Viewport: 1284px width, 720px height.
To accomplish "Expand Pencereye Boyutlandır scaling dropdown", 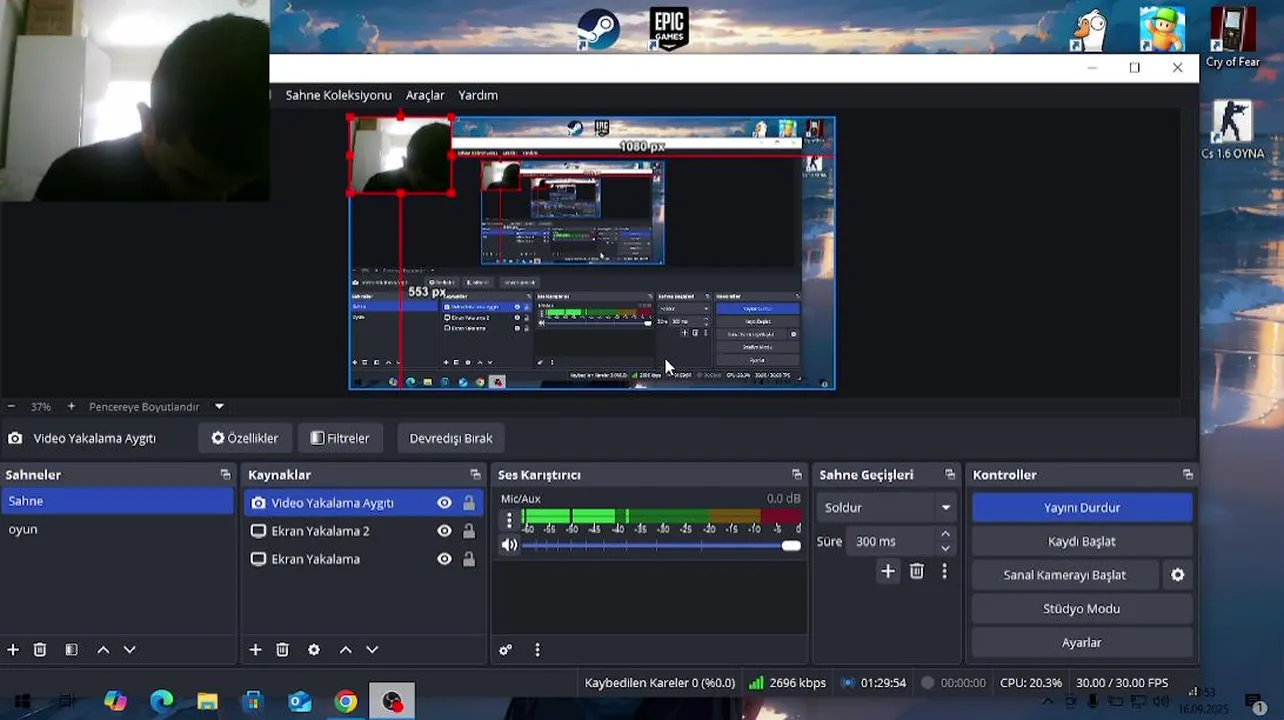I will 219,407.
